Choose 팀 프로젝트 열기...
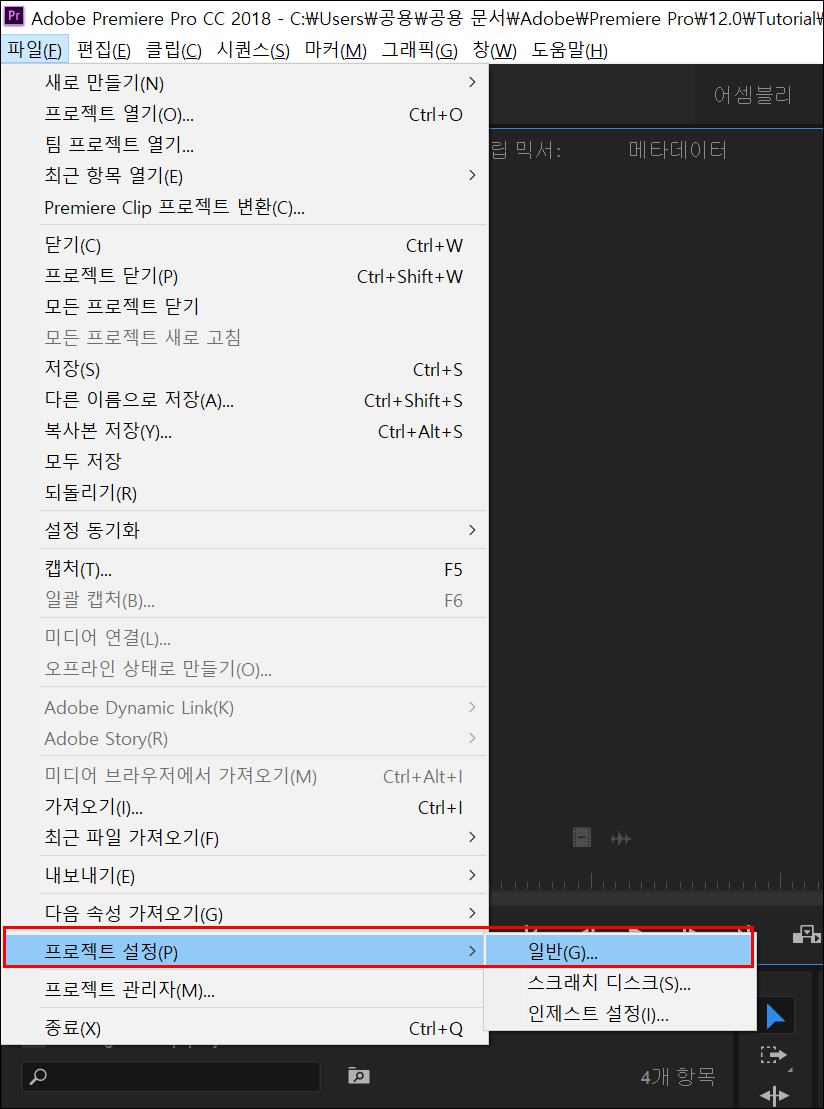The width and height of the screenshot is (824, 1109). tap(245, 145)
